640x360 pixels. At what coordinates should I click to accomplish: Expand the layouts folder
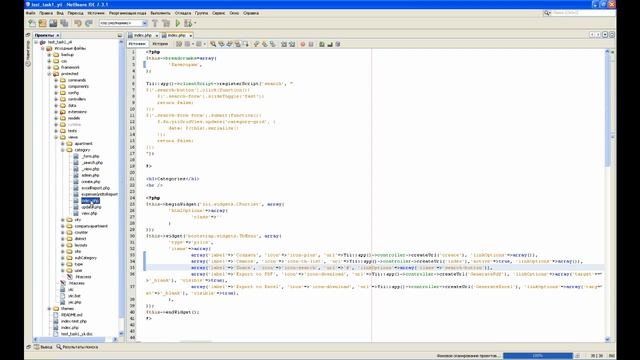[63, 245]
